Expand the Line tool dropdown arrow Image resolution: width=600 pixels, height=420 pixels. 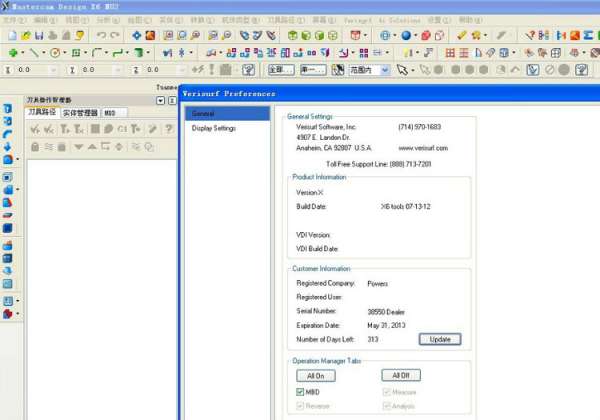coord(43,53)
